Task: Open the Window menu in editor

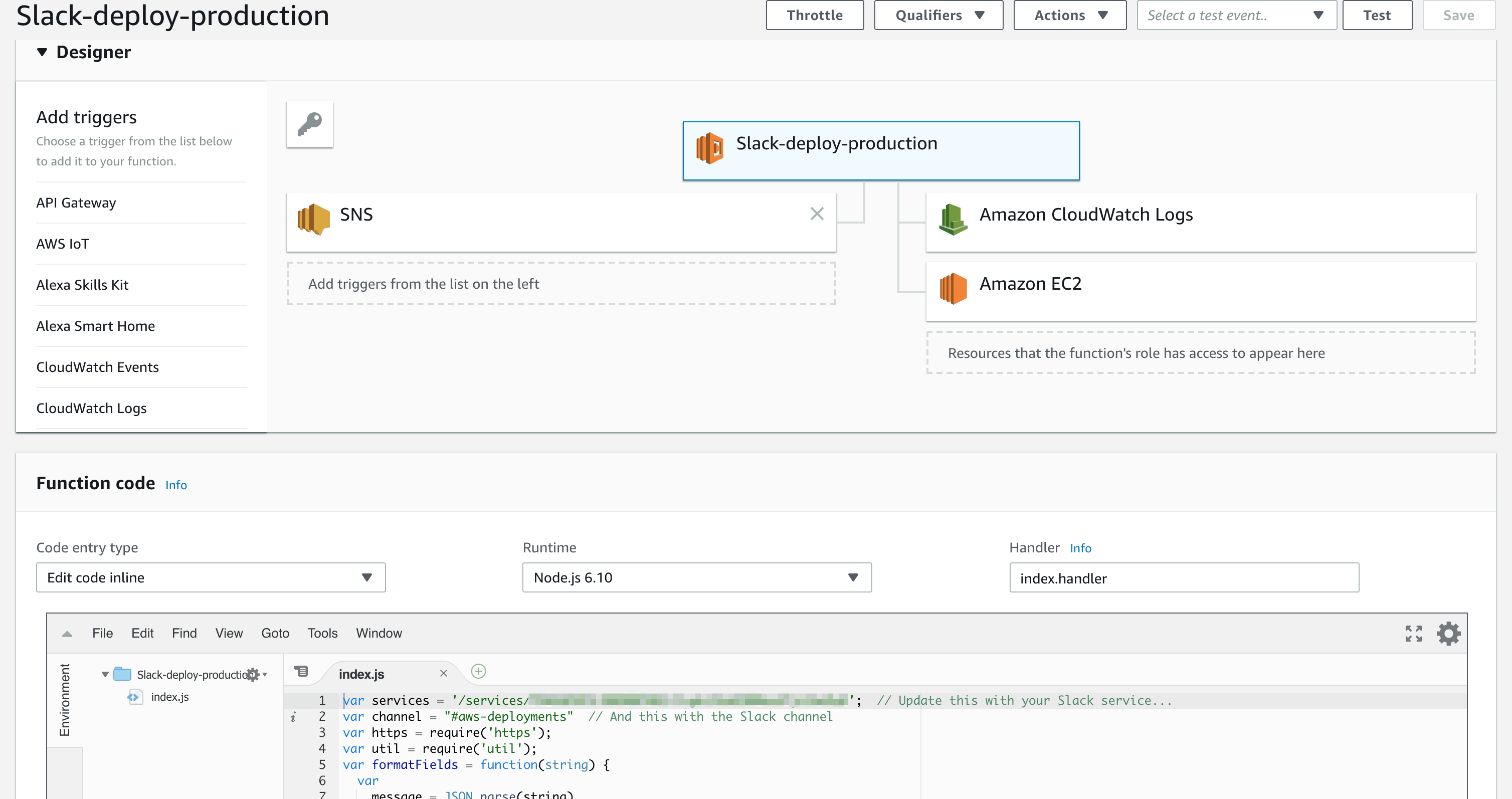Action: (x=379, y=634)
